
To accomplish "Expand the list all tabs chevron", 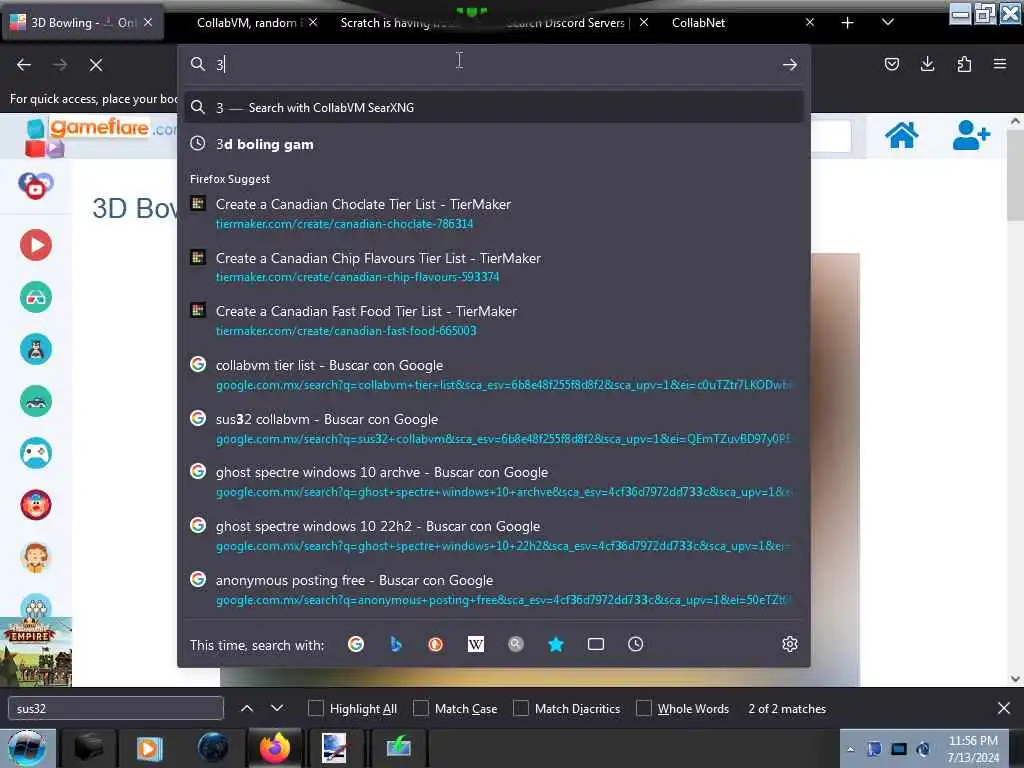I will tap(888, 23).
